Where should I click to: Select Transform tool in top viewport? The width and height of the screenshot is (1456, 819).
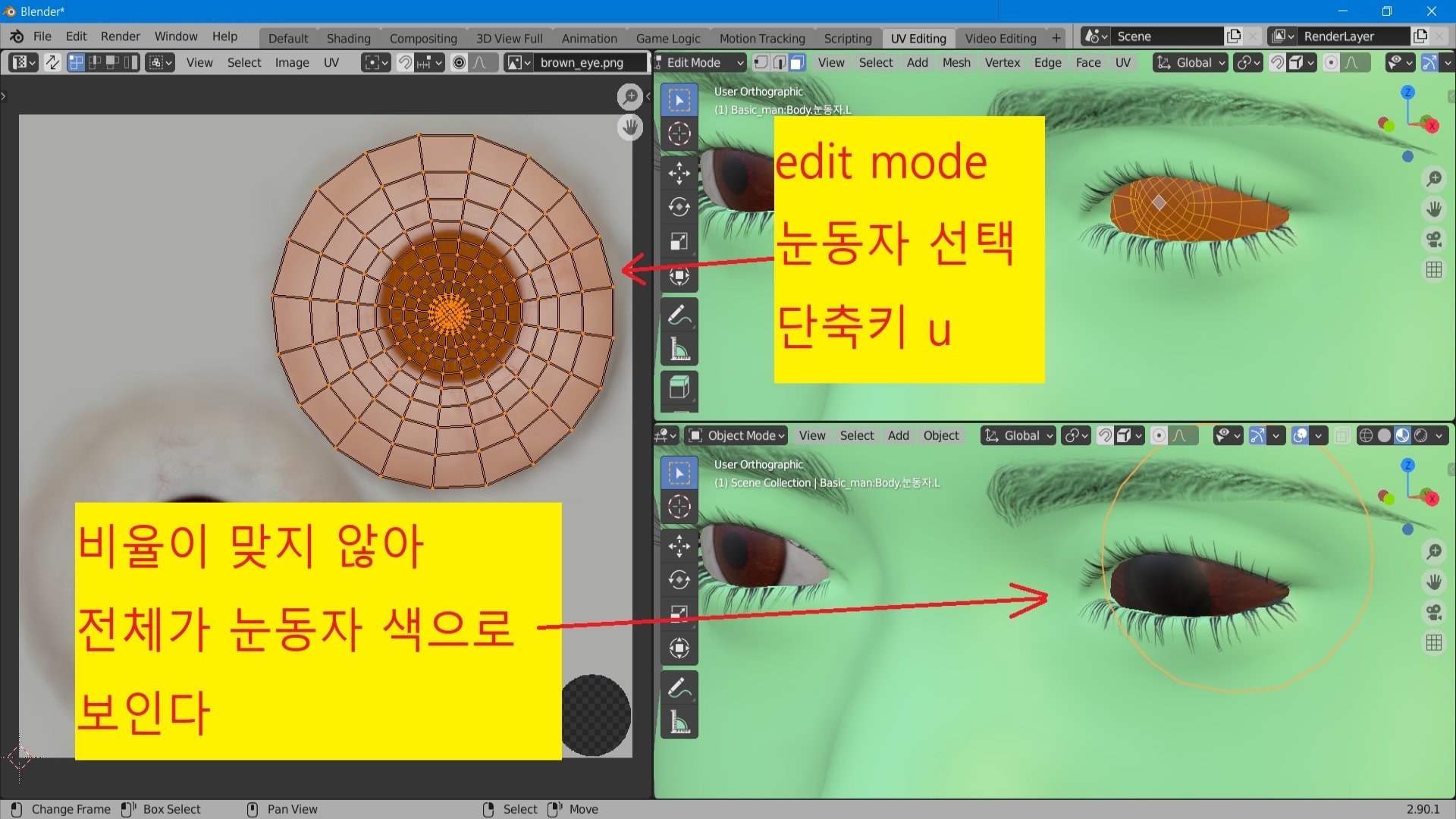679,275
